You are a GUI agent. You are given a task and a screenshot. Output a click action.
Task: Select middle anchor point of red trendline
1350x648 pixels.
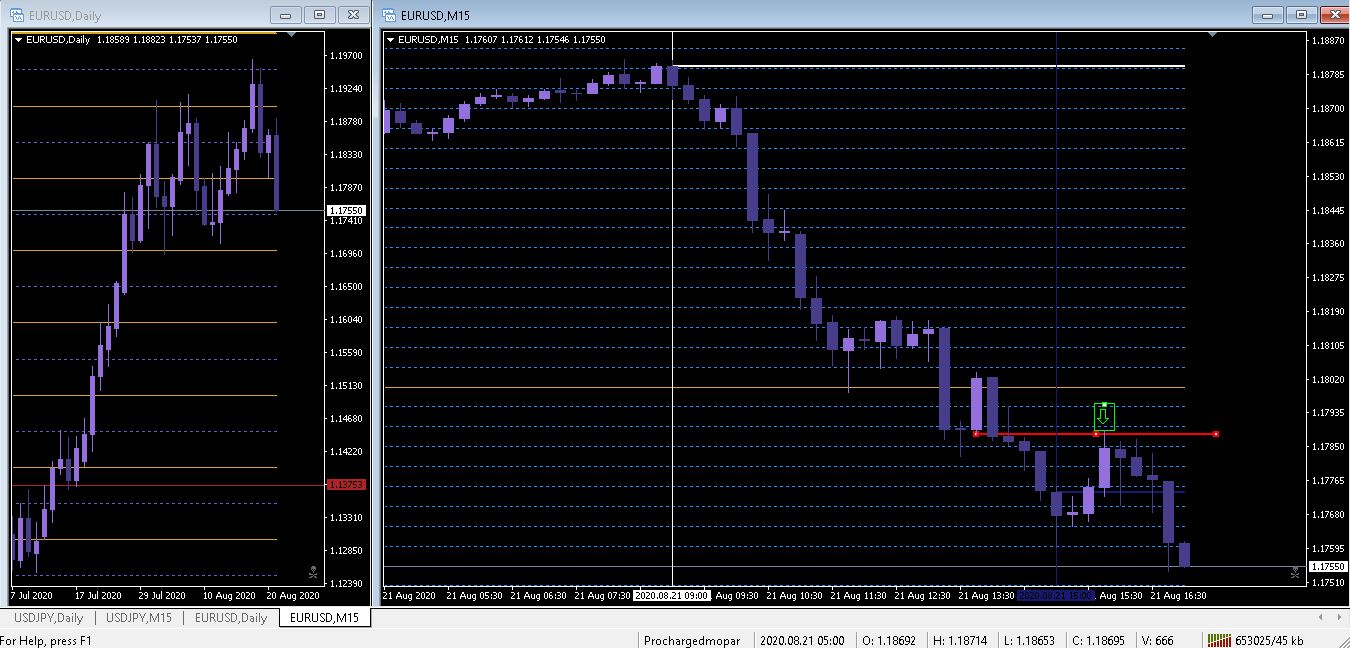(x=1096, y=434)
